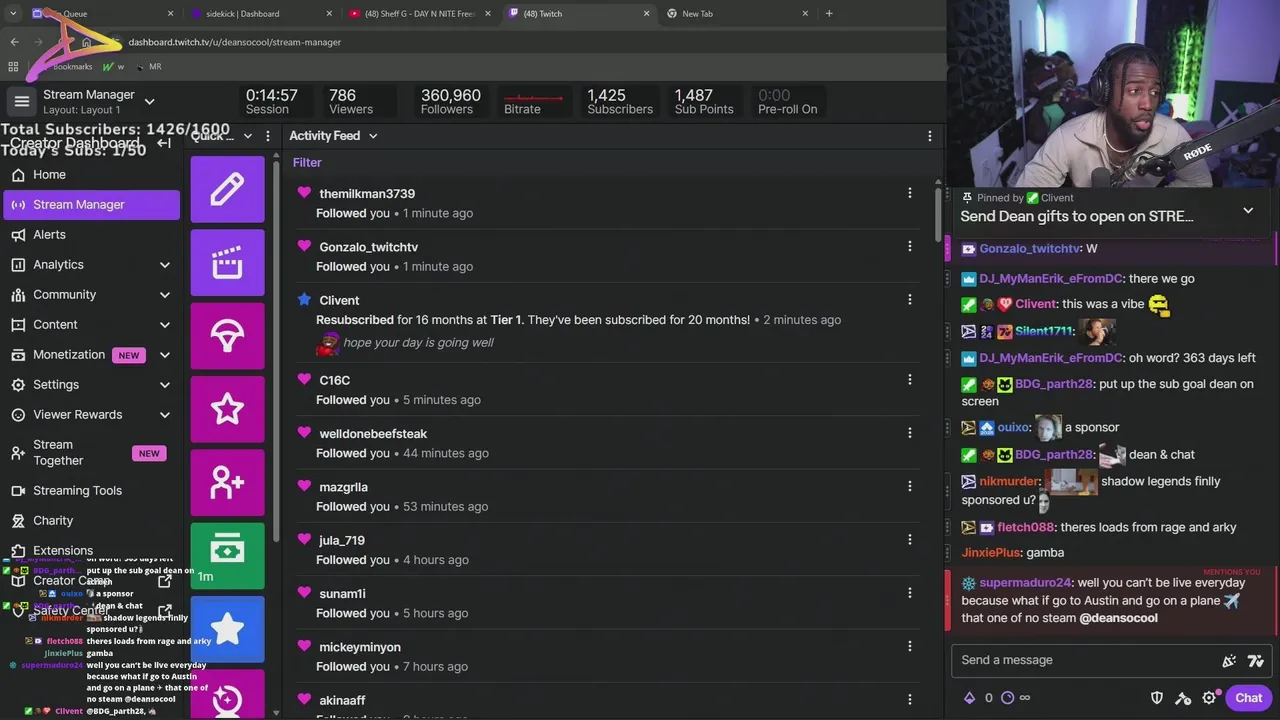Click the add-person quick action tile
Screen dimensions: 1280x720
coord(227,482)
